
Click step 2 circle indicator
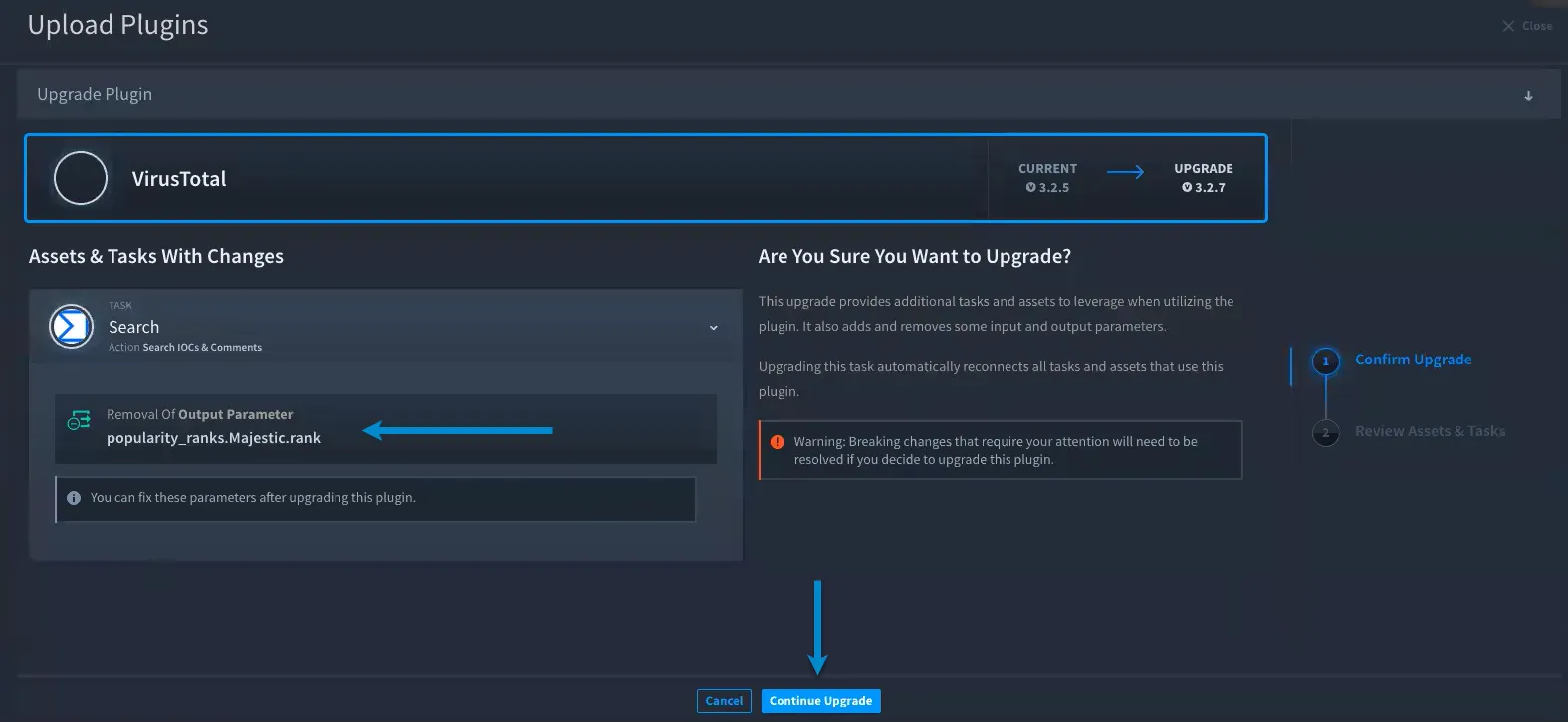(x=1325, y=433)
